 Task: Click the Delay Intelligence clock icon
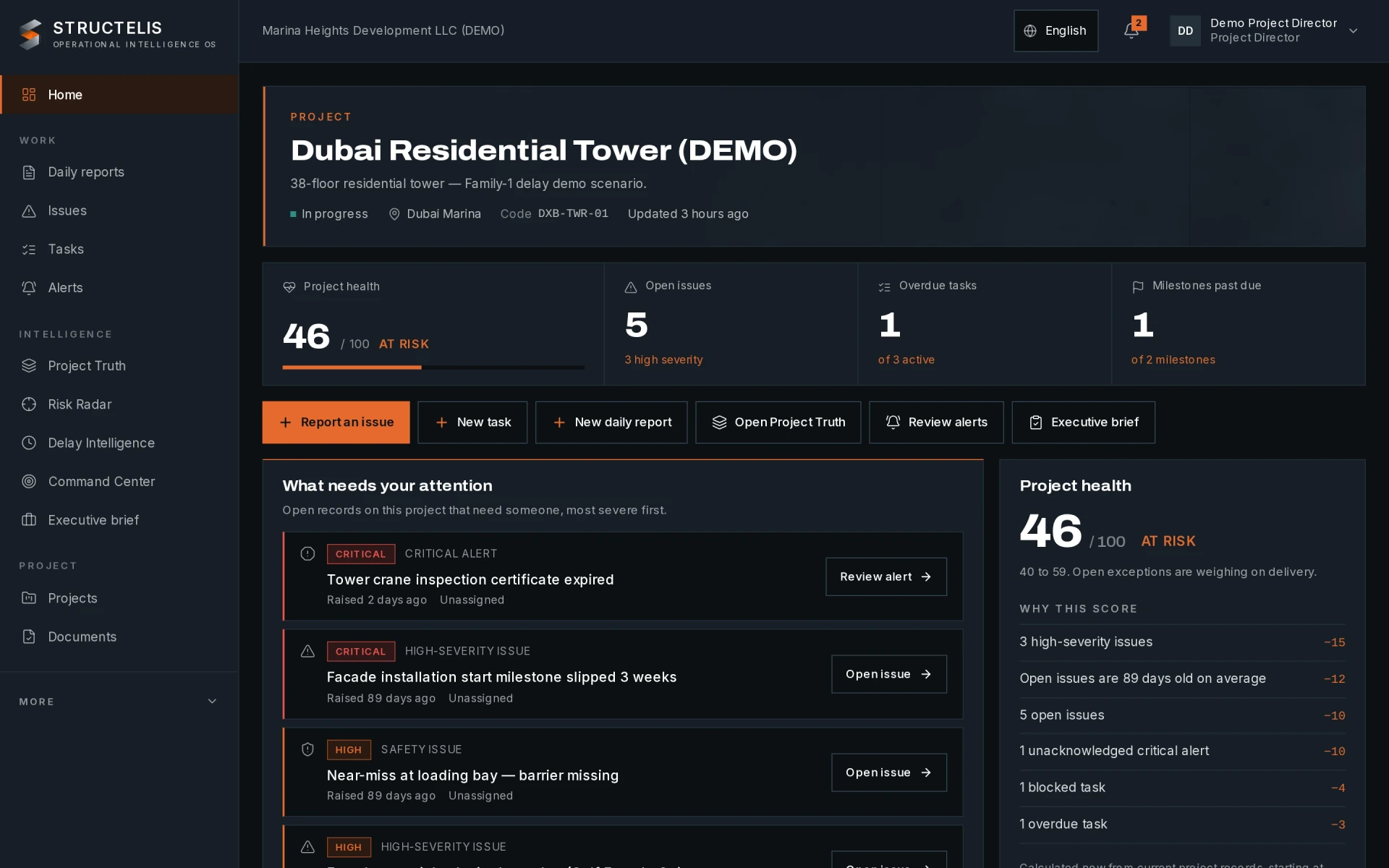29,443
